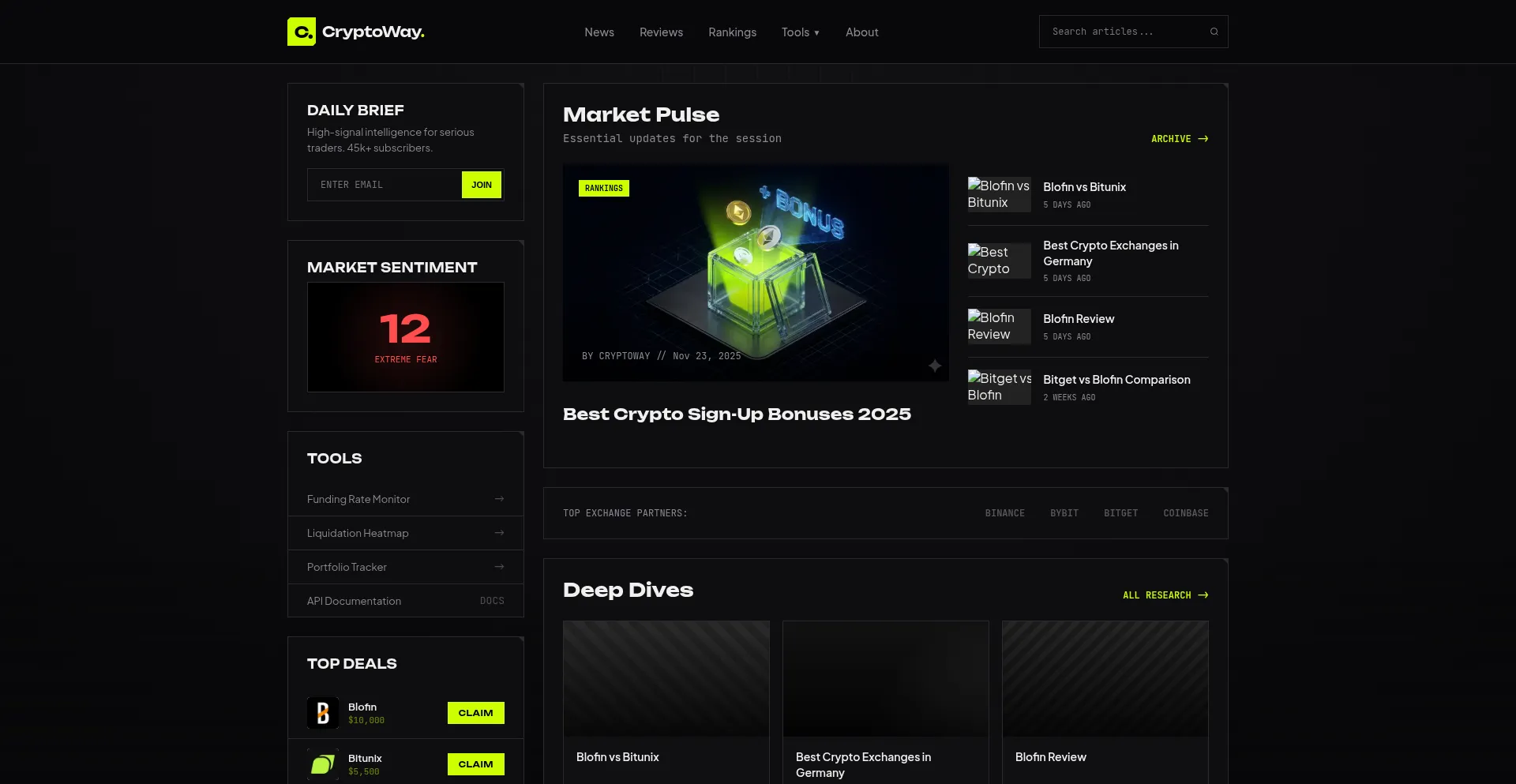This screenshot has width=1516, height=784.
Task: Open the ALL RESEARCH link
Action: tap(1165, 595)
